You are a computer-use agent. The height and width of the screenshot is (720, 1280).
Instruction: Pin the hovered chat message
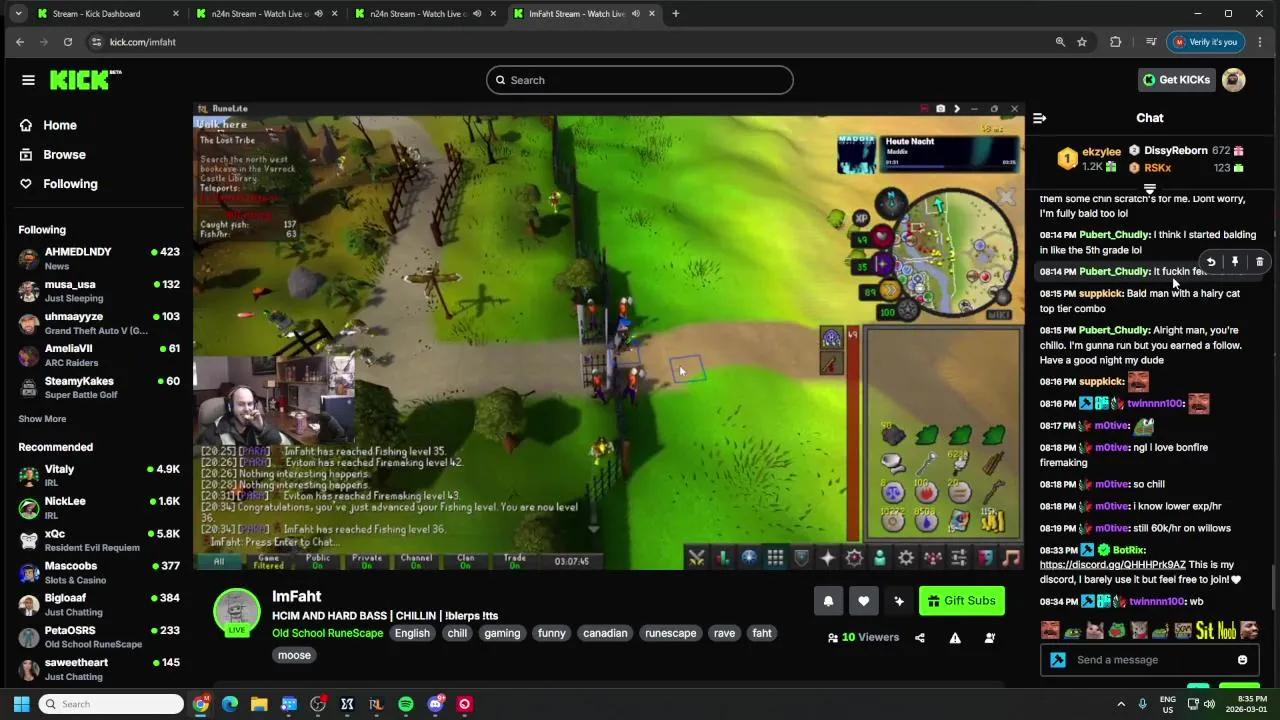[1235, 262]
